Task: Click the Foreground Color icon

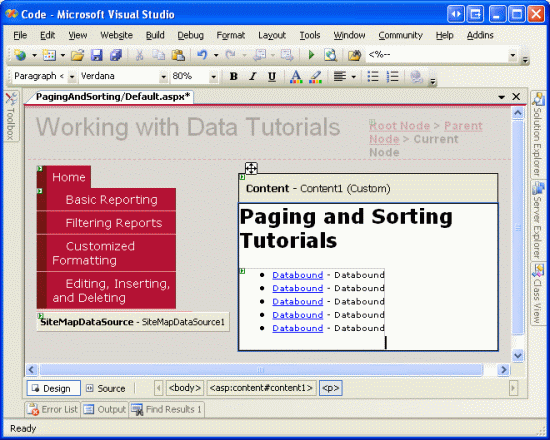Action: coord(296,76)
